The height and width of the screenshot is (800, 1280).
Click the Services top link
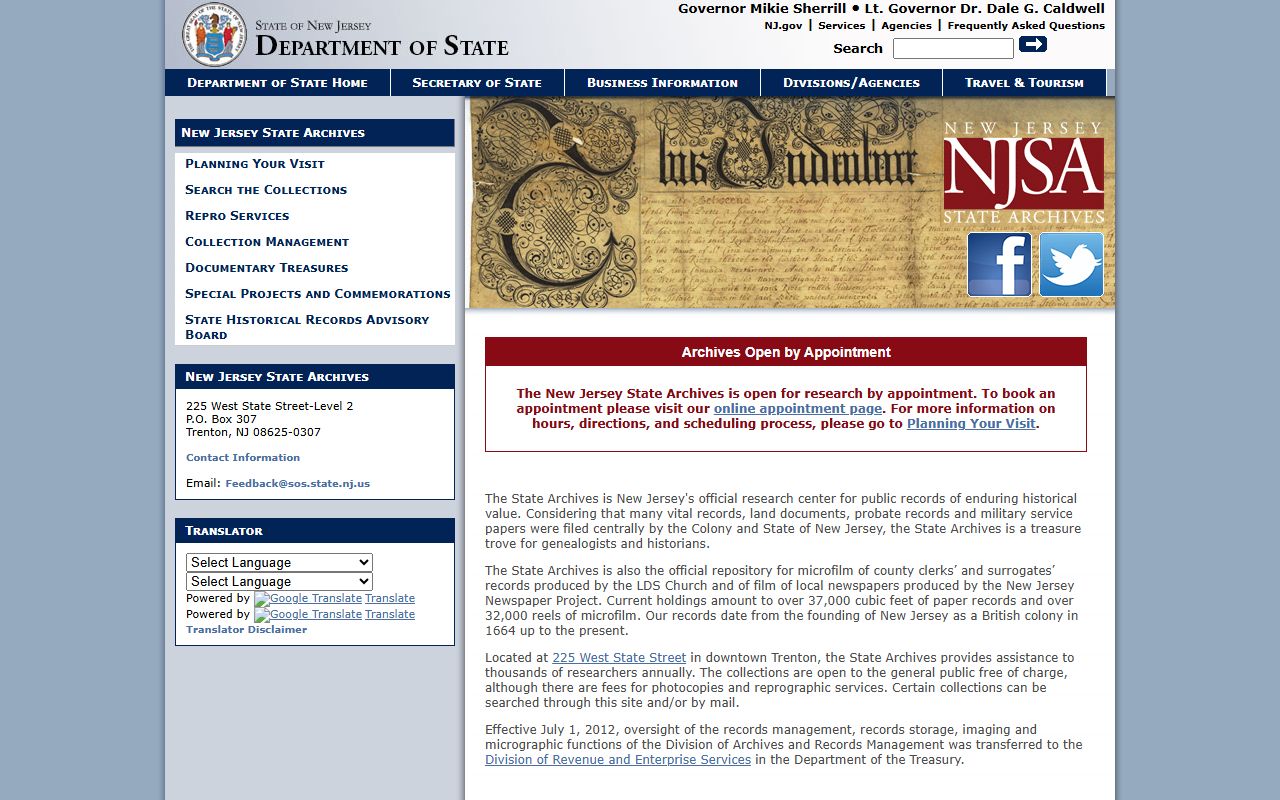pyautogui.click(x=842, y=26)
